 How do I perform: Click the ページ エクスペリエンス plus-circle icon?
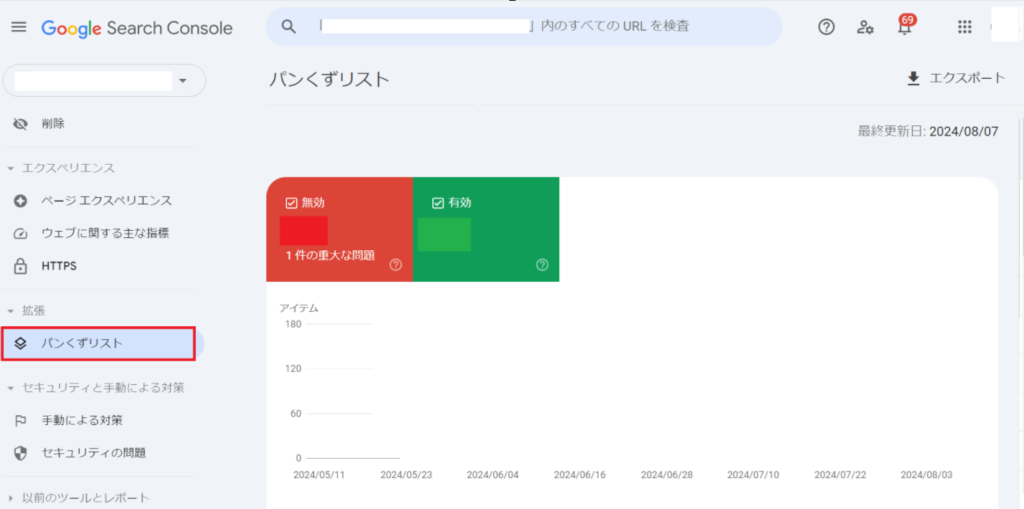[20, 201]
